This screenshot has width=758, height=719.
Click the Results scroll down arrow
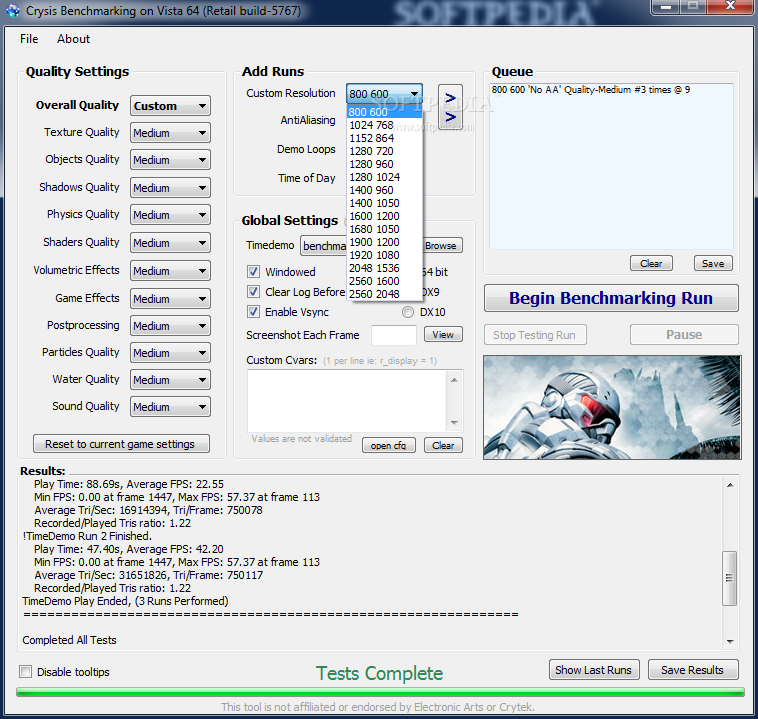pos(729,641)
